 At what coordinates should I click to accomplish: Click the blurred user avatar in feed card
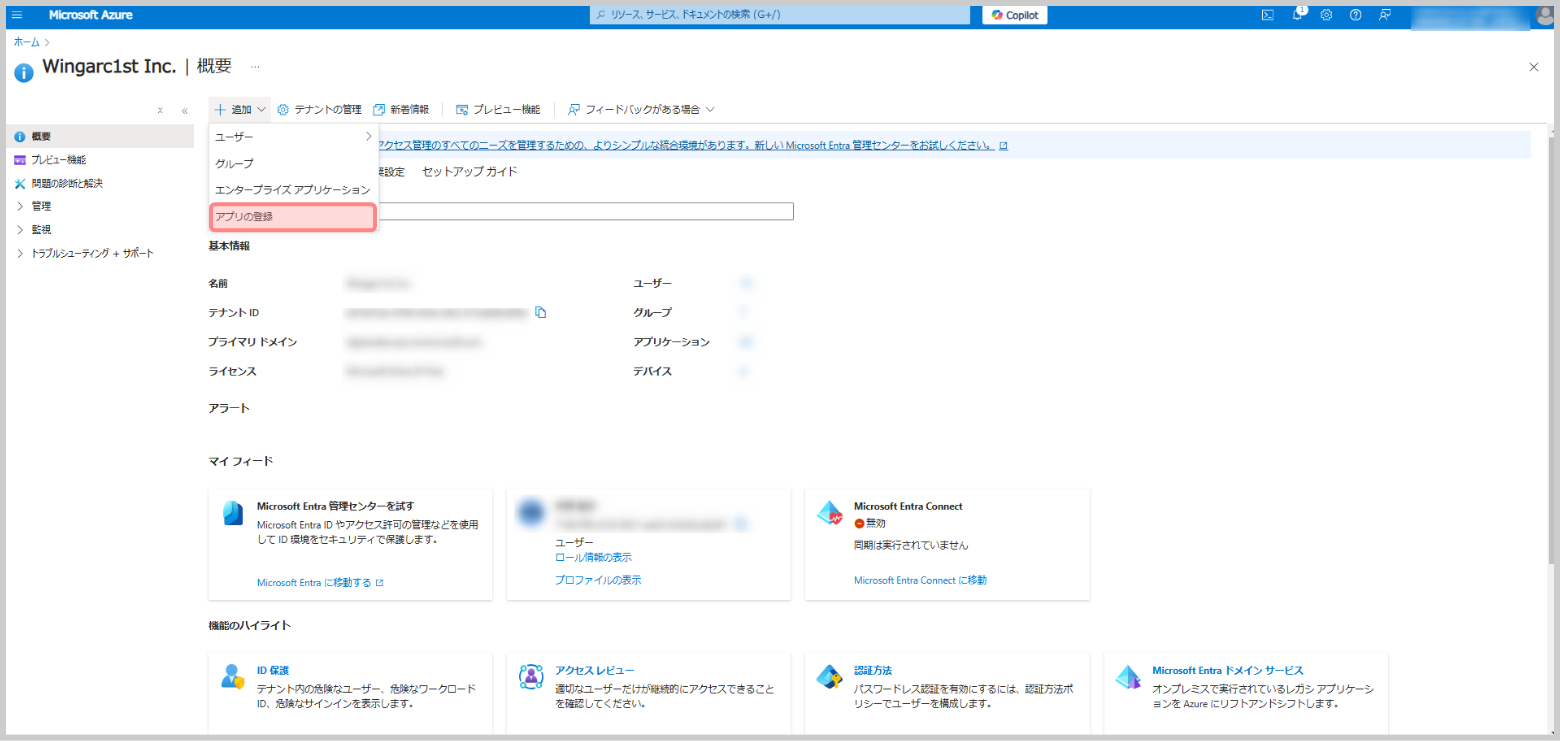tap(531, 512)
